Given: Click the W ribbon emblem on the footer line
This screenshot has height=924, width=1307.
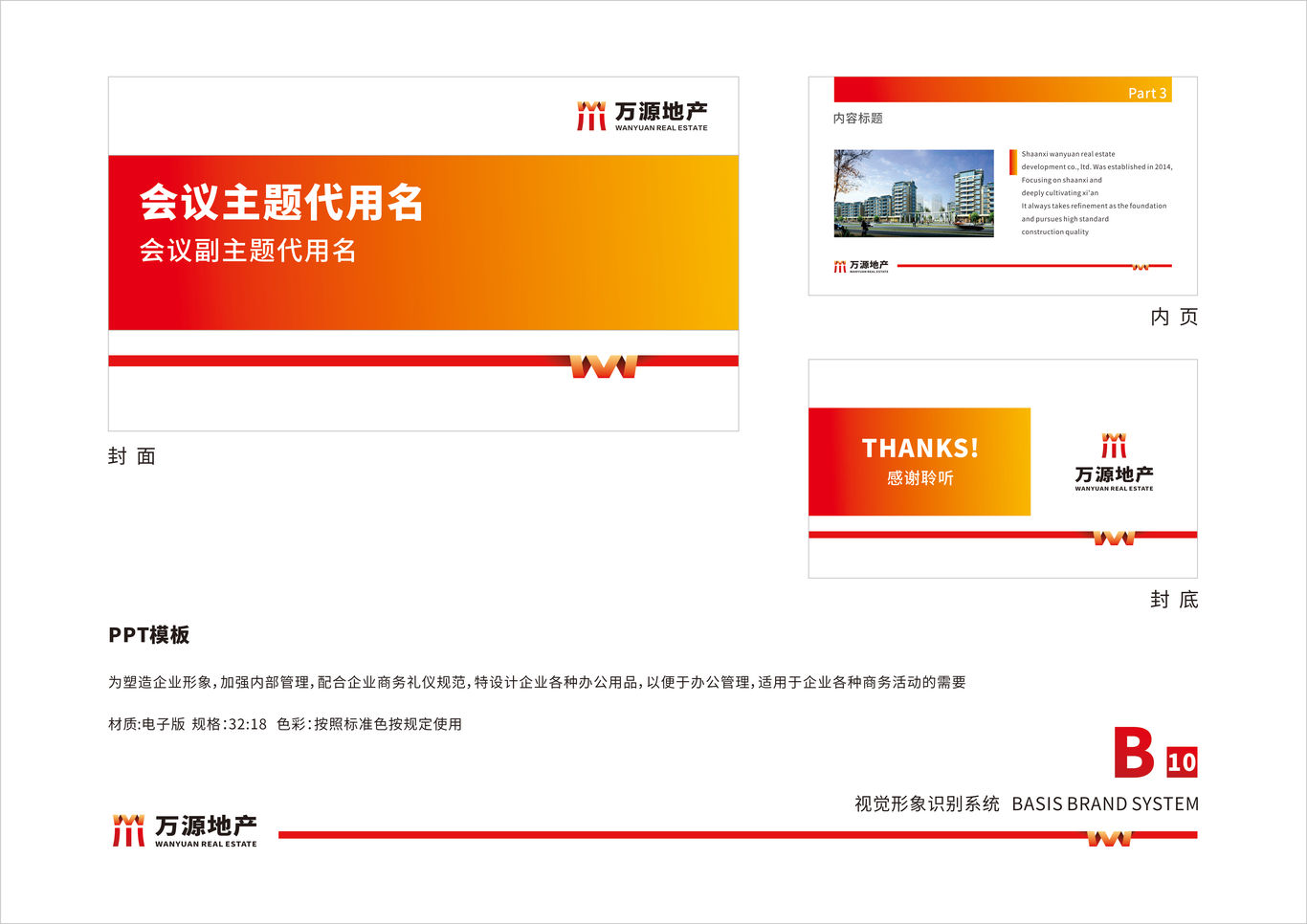Looking at the screenshot, I should coord(1109,838).
